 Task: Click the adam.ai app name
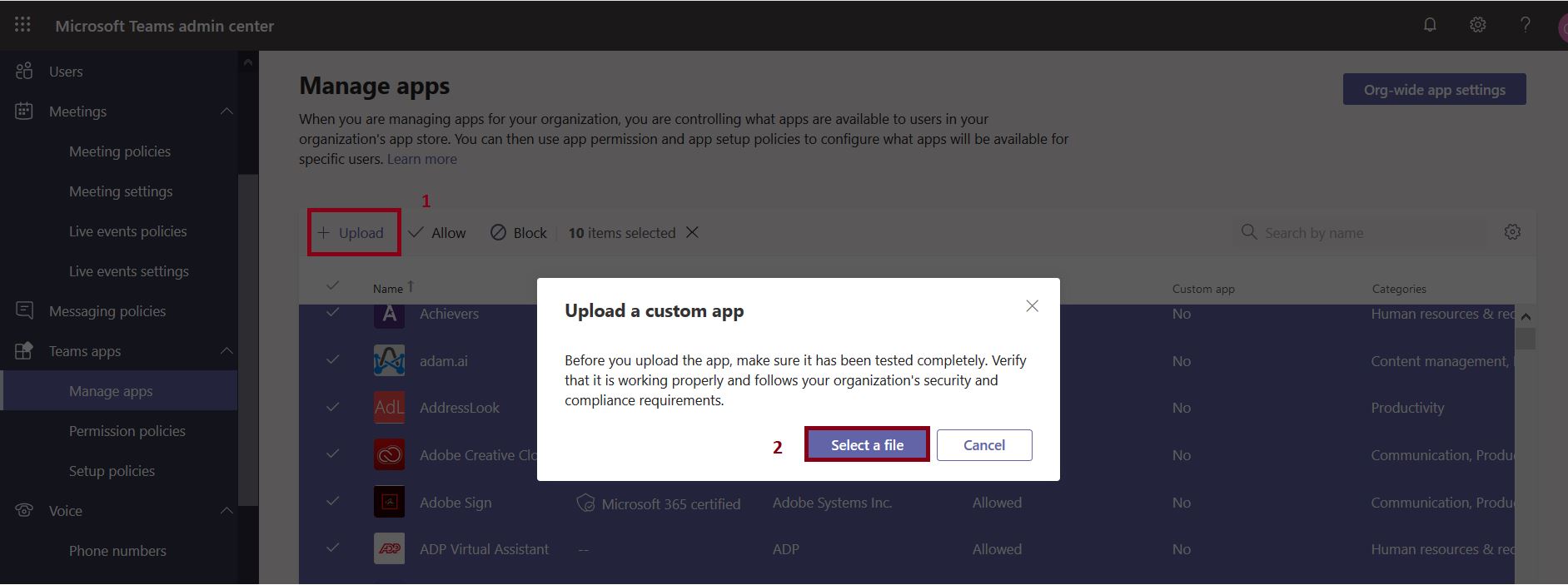[x=443, y=361]
